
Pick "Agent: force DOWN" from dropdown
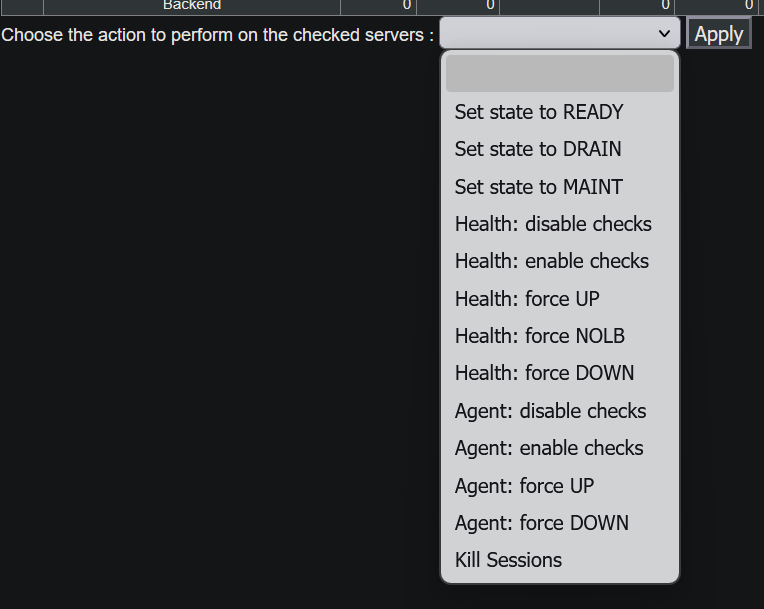tap(542, 523)
